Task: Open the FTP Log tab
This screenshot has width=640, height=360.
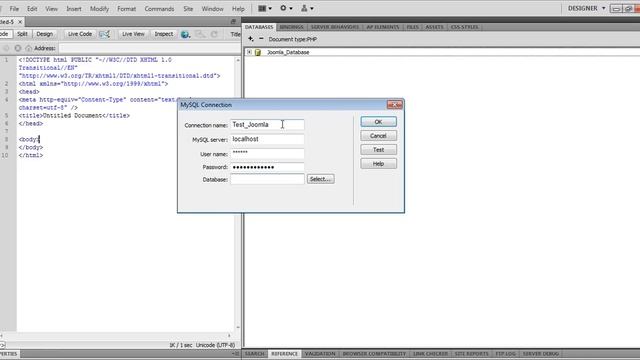Action: pyautogui.click(x=505, y=353)
